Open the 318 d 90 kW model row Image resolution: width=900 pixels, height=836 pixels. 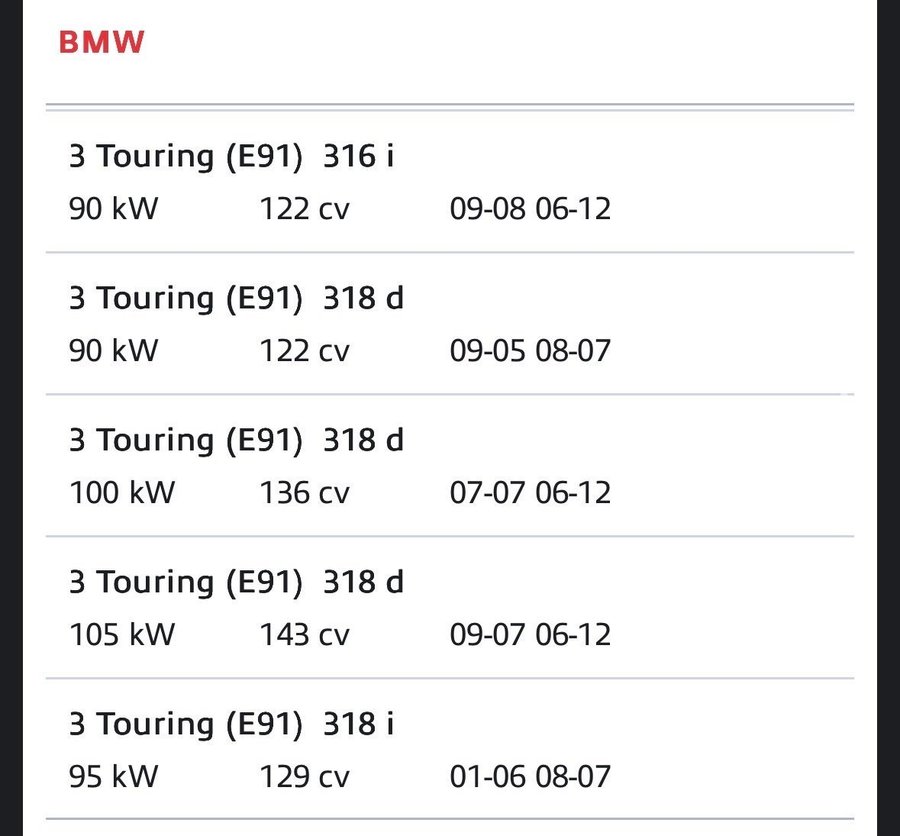236,298
